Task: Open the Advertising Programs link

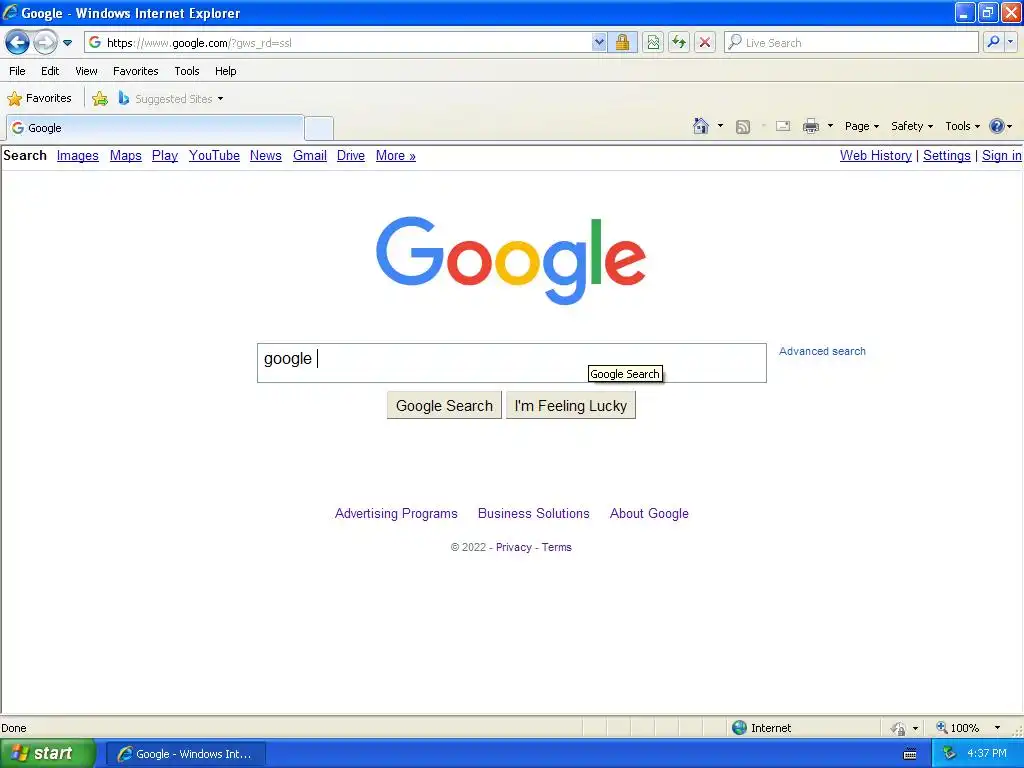Action: [396, 513]
